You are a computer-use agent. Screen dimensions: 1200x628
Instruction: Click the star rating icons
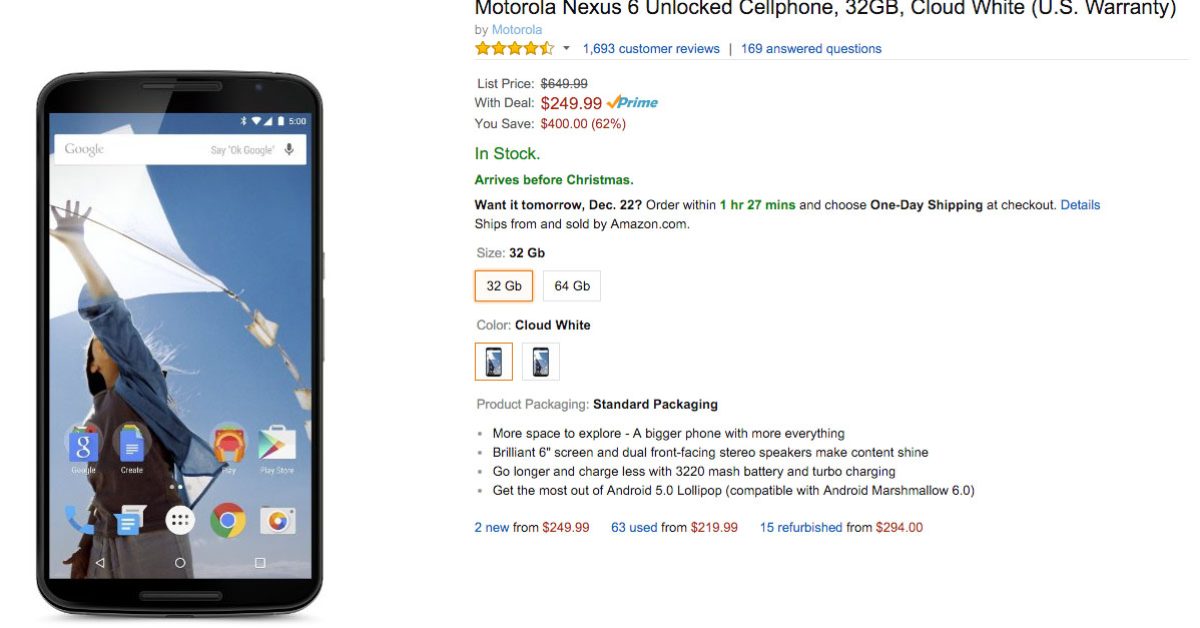tap(514, 48)
